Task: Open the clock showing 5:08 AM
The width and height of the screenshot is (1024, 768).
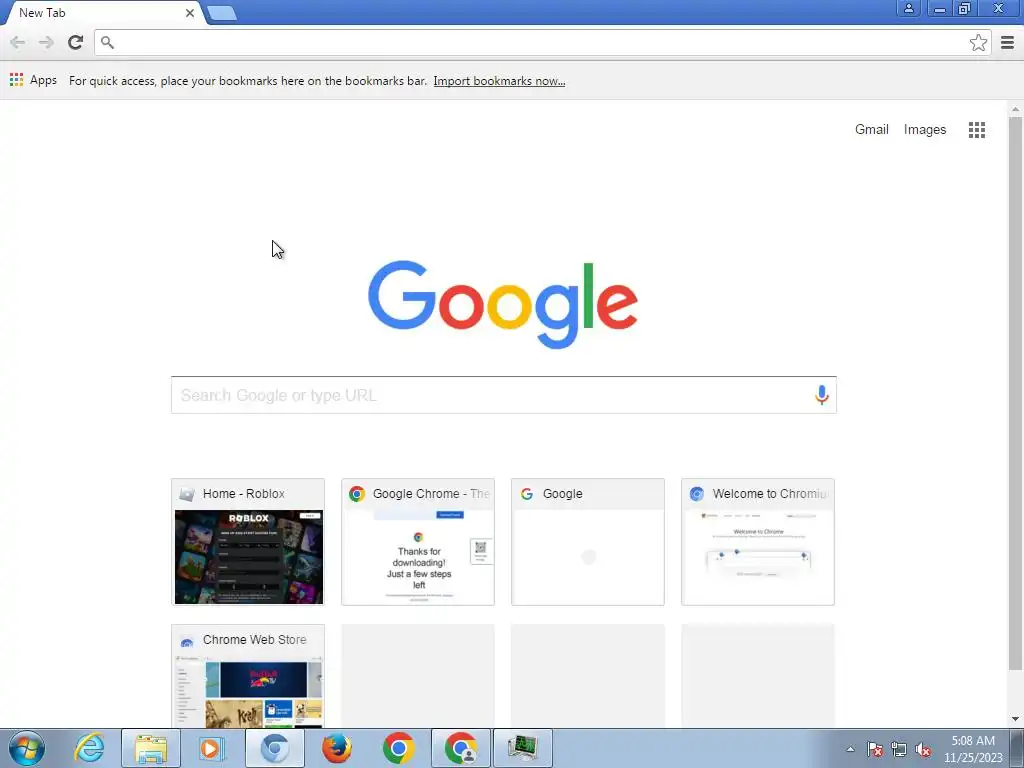Action: coord(972,749)
